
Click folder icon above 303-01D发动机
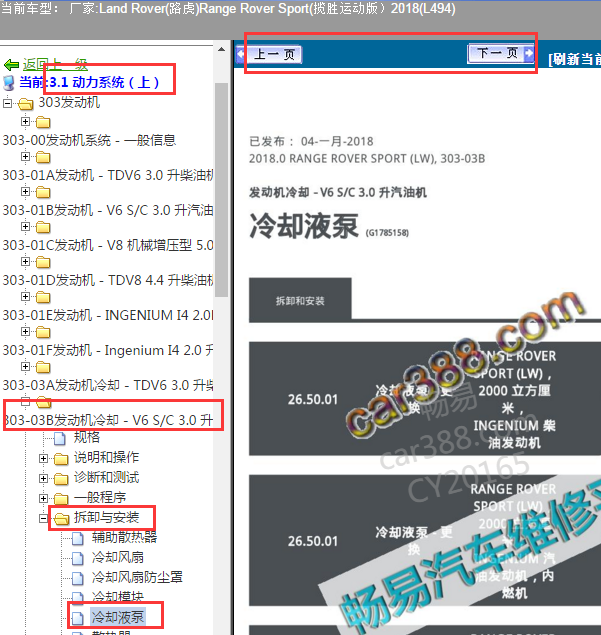43,262
